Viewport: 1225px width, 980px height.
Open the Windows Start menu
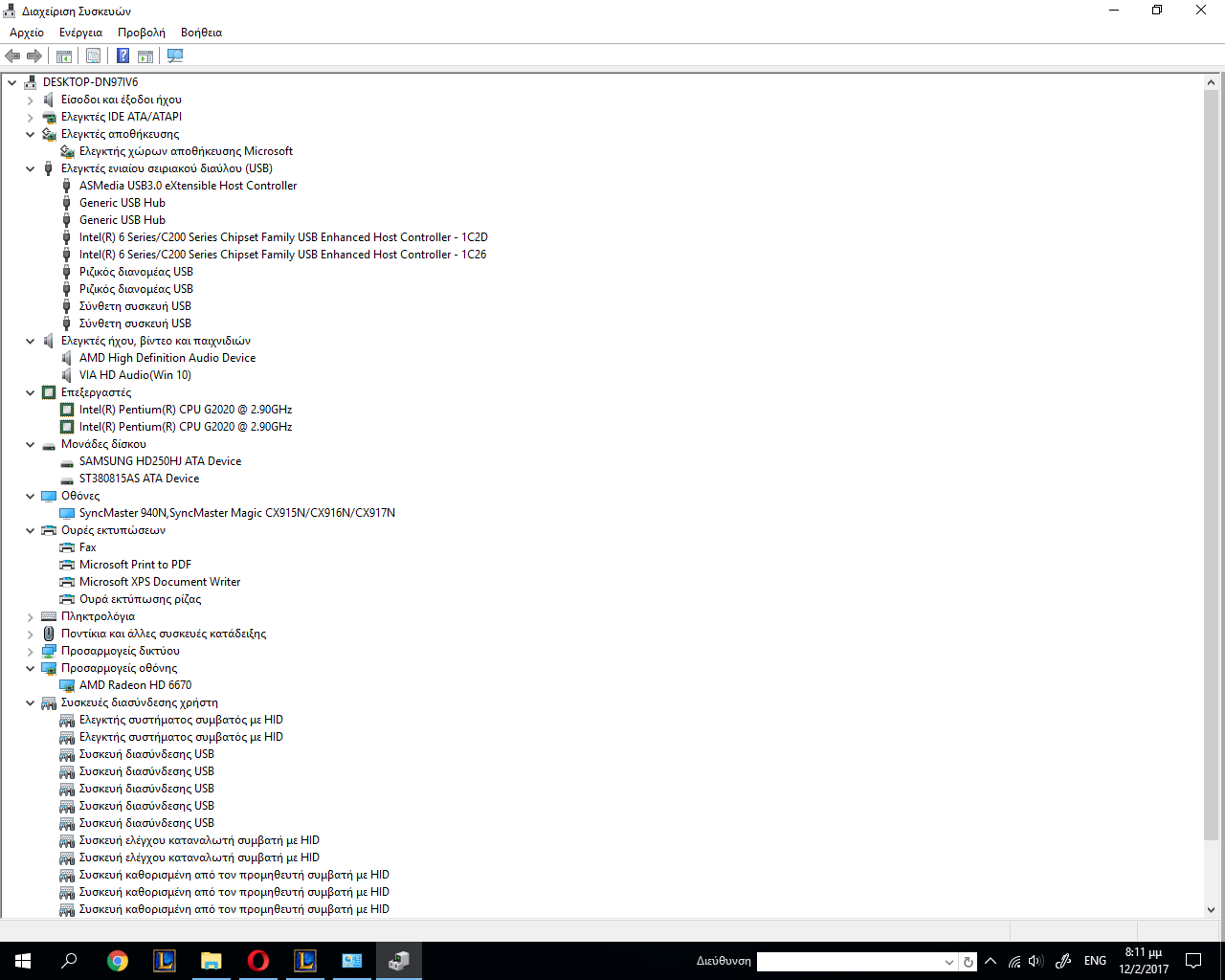(23, 961)
